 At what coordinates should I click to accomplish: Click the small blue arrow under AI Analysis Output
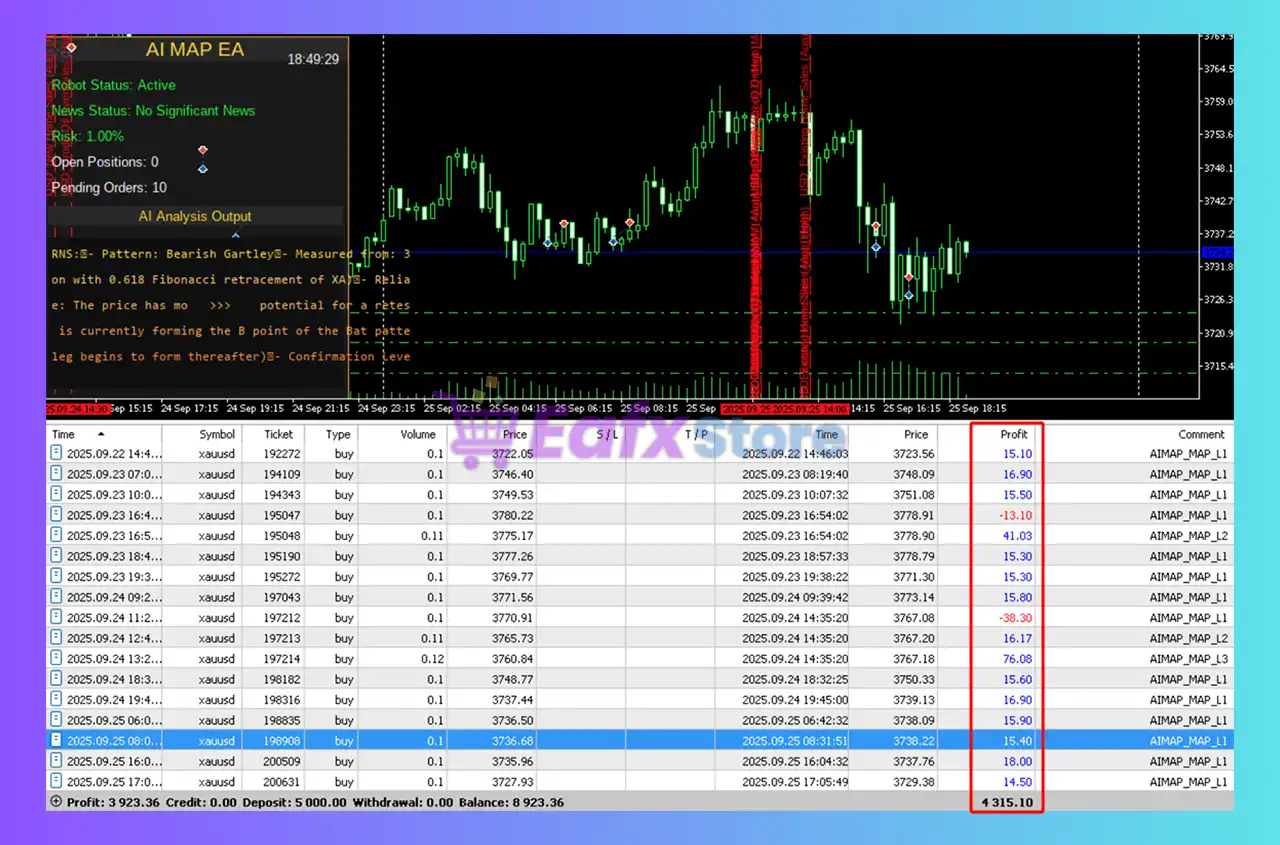[194, 235]
